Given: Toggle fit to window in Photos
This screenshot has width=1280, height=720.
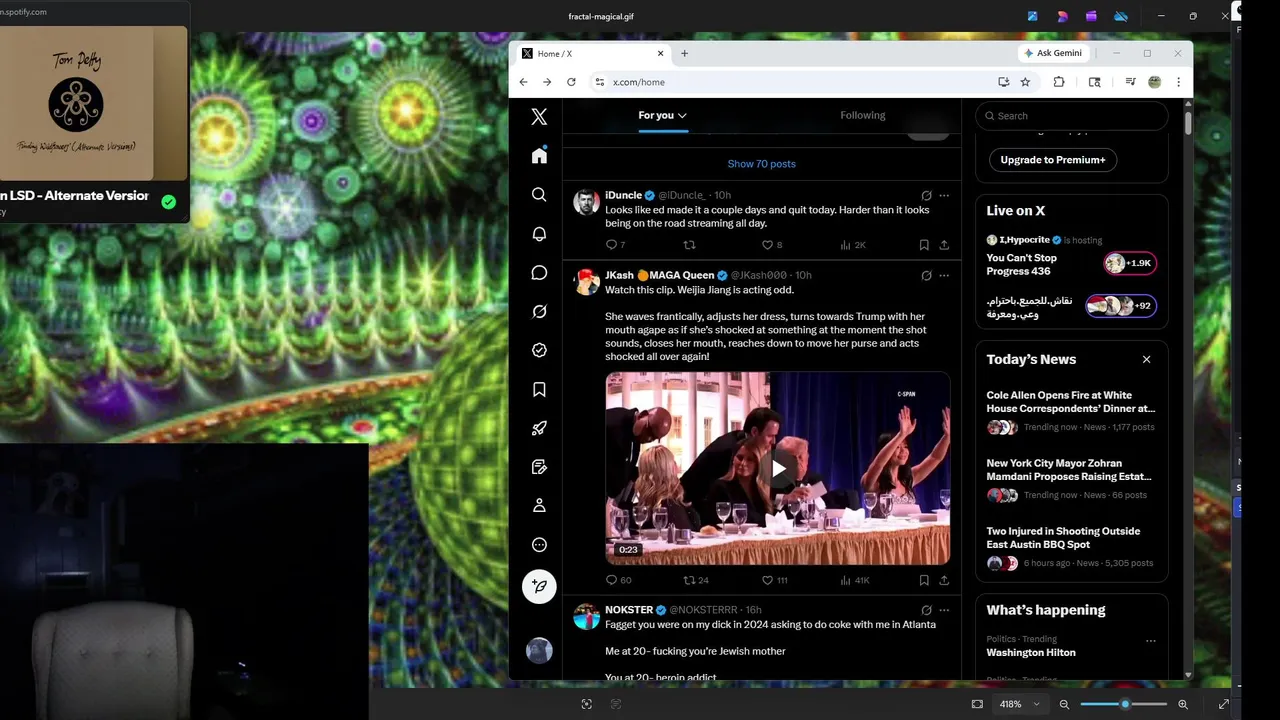Looking at the screenshot, I should pos(977,704).
